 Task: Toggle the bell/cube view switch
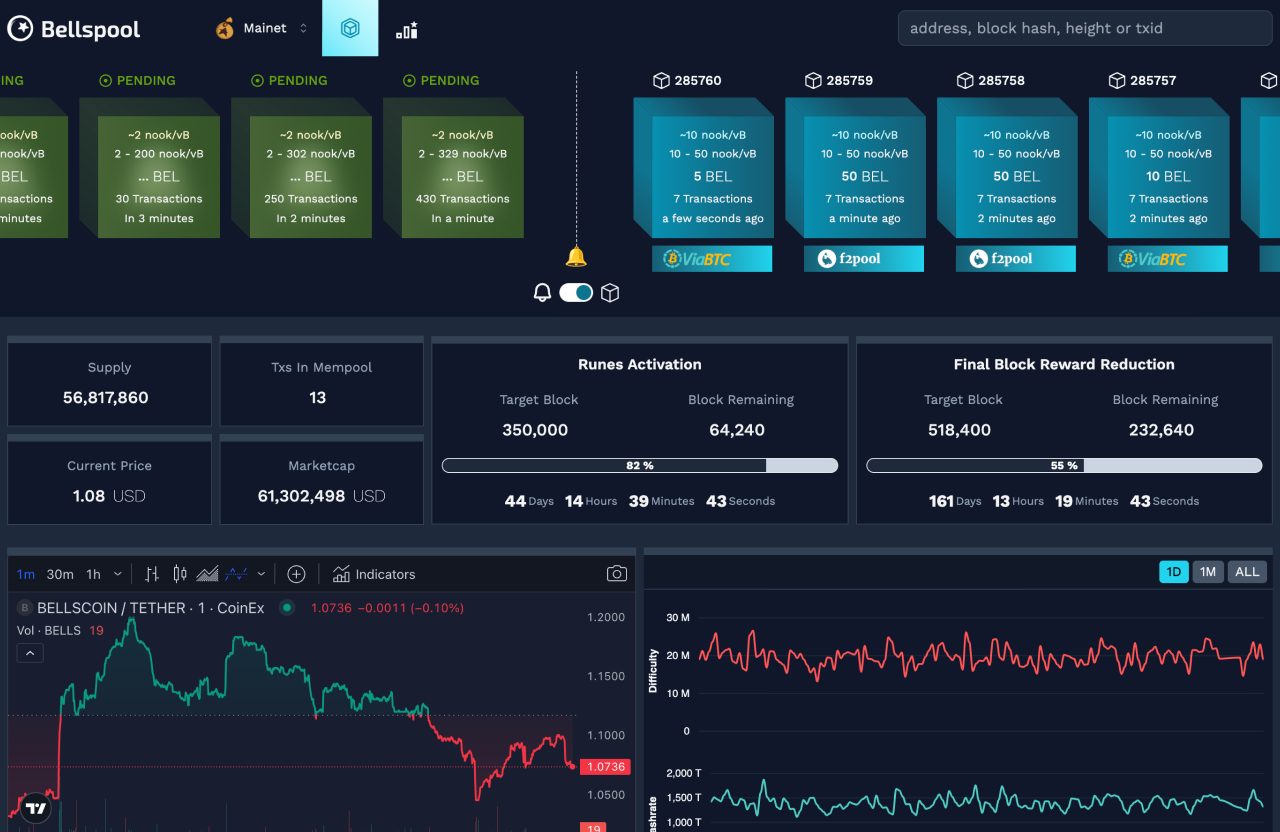[576, 292]
